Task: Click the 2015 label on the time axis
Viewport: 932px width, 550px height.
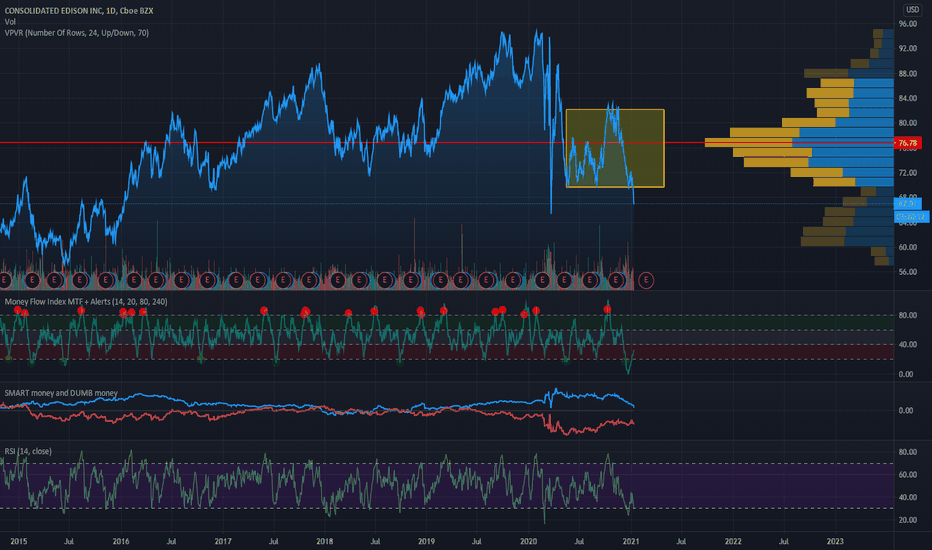Action: [x=18, y=541]
